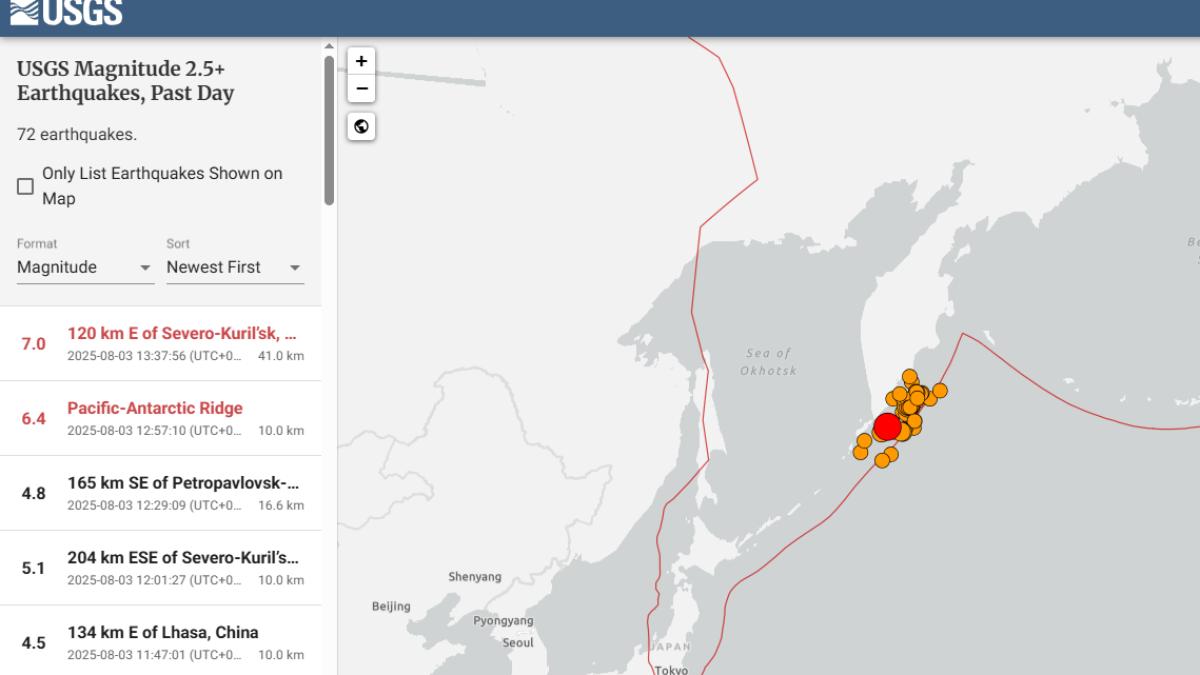The height and width of the screenshot is (675, 1200).
Task: Click the globe zoom-to-world icon
Action: [x=361, y=126]
